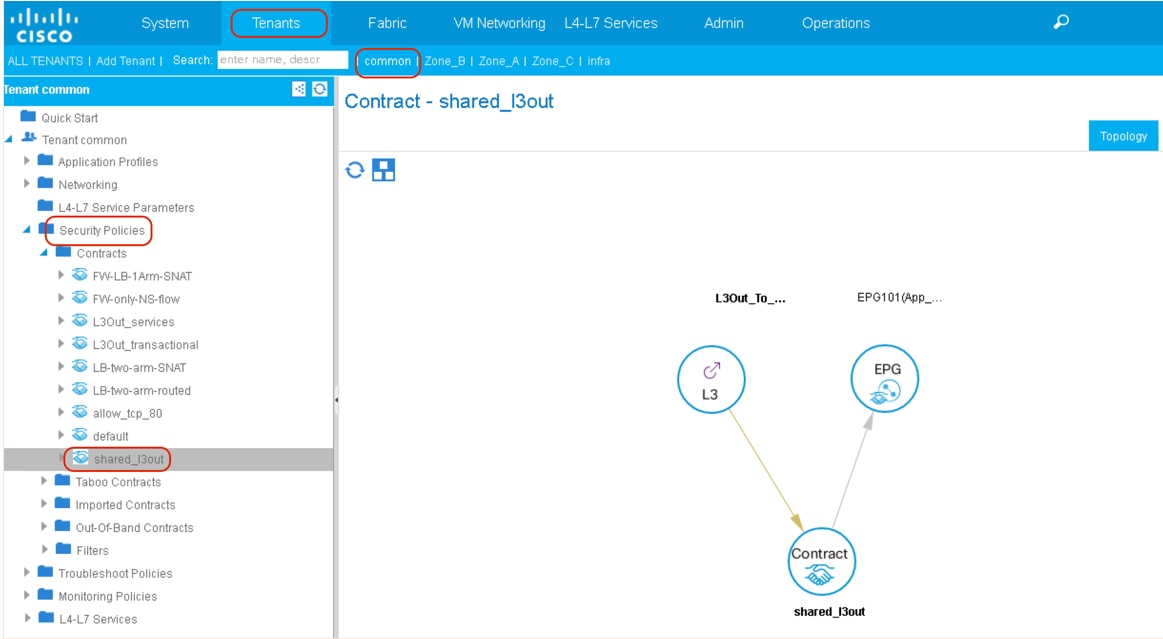Select the EPG node in topology
The image size is (1163, 639).
click(x=885, y=379)
